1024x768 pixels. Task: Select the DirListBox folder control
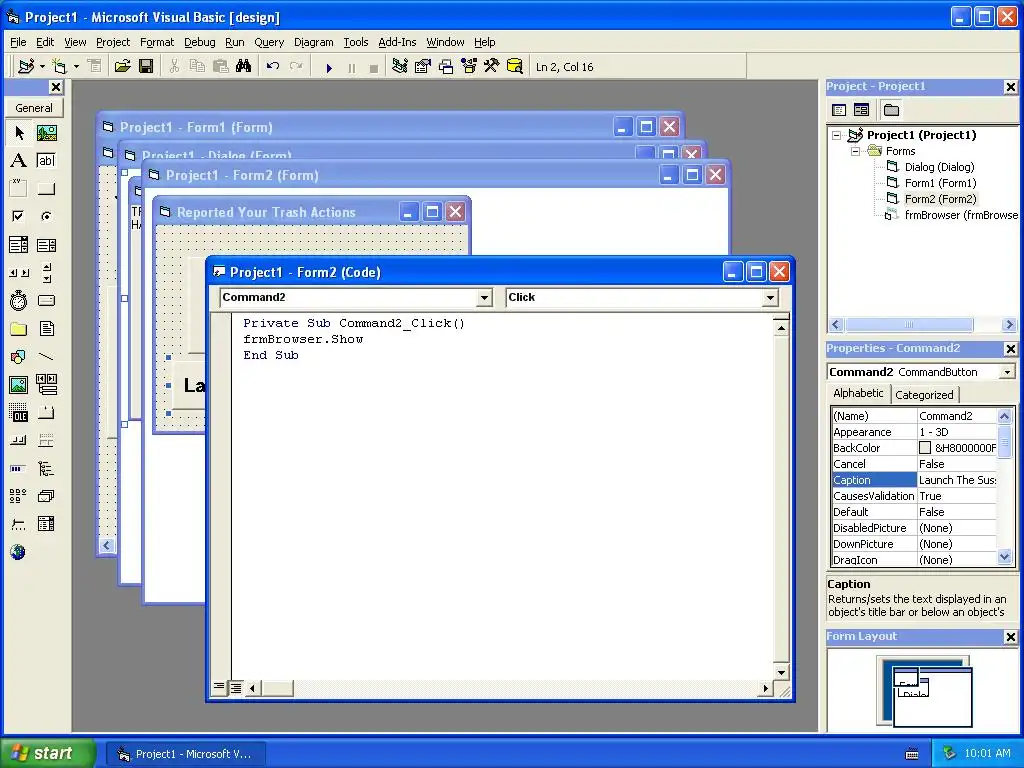(18, 328)
